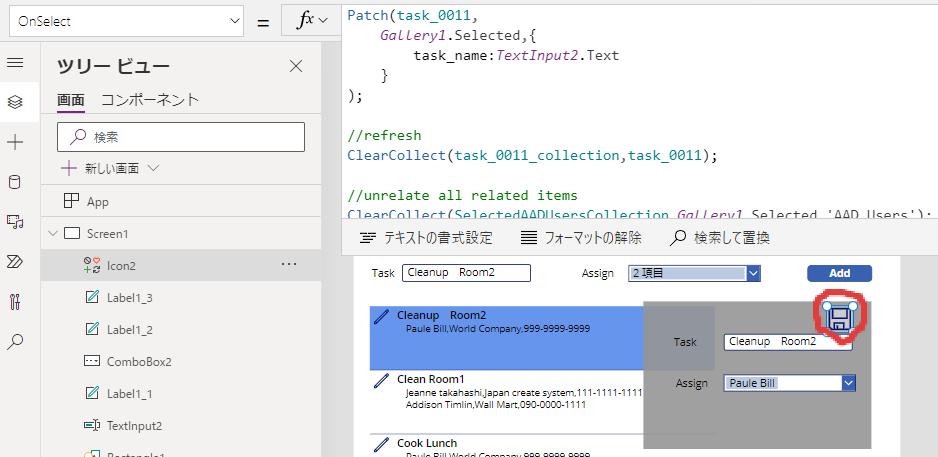
Task: Switch to the コンポーネント tab
Action: tap(150, 99)
